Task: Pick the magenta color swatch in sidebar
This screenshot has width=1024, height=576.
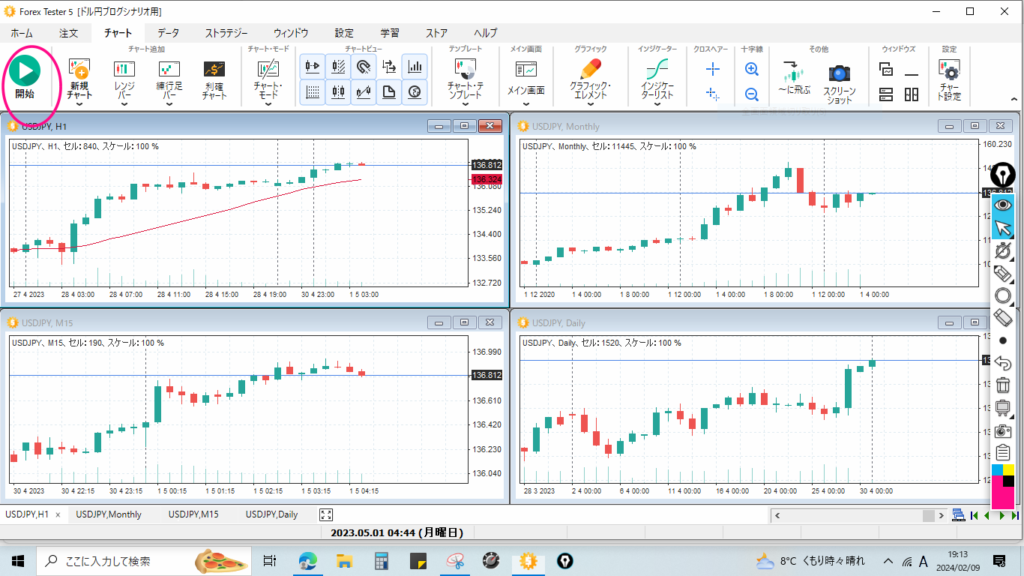Action: coord(1002,498)
